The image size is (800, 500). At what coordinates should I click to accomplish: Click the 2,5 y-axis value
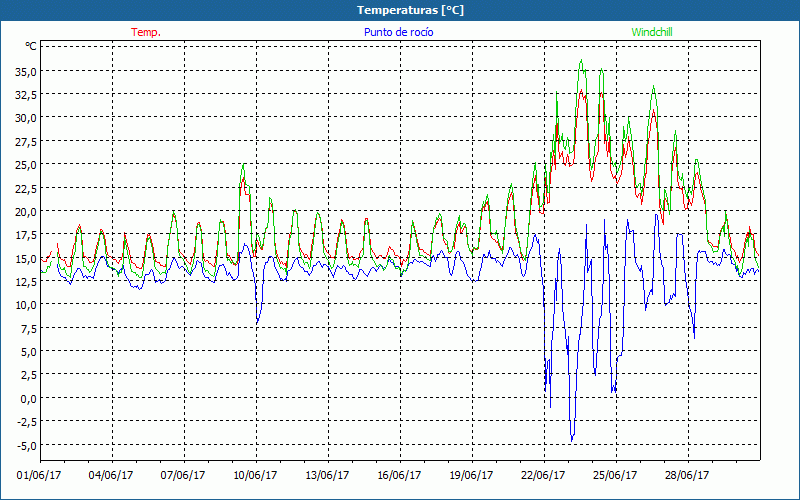pyautogui.click(x=28, y=376)
